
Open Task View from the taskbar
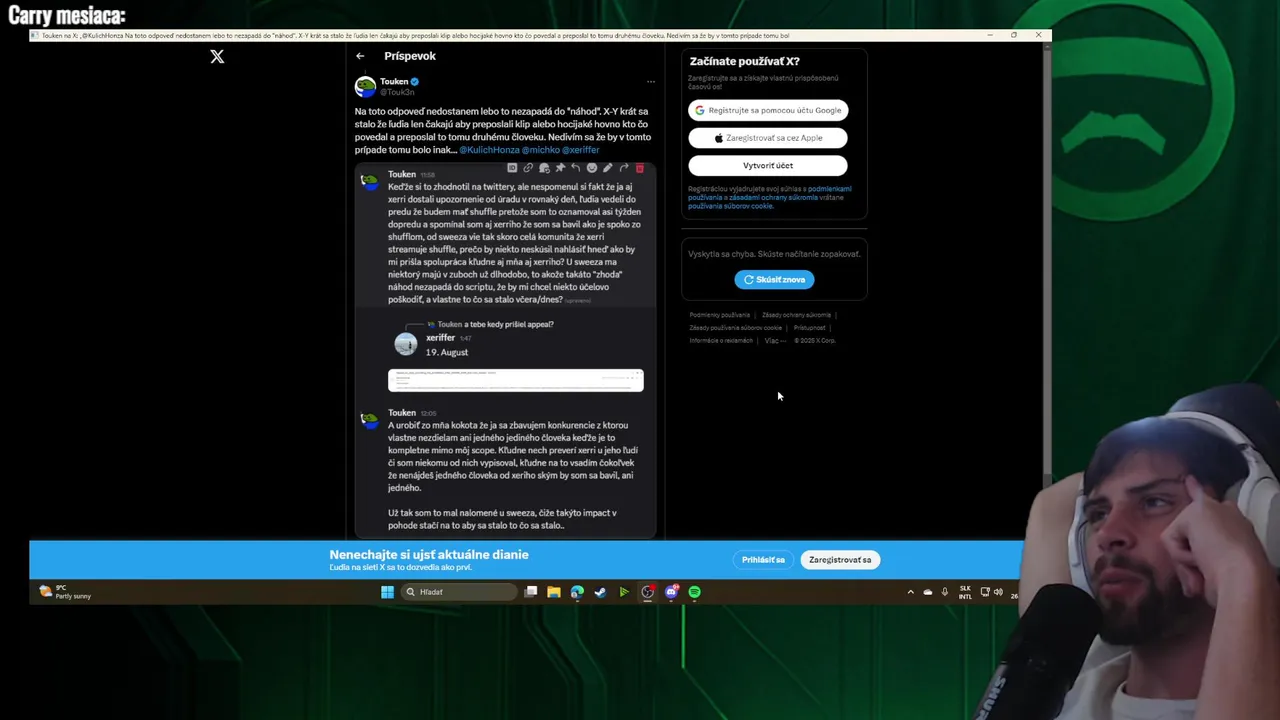(531, 592)
